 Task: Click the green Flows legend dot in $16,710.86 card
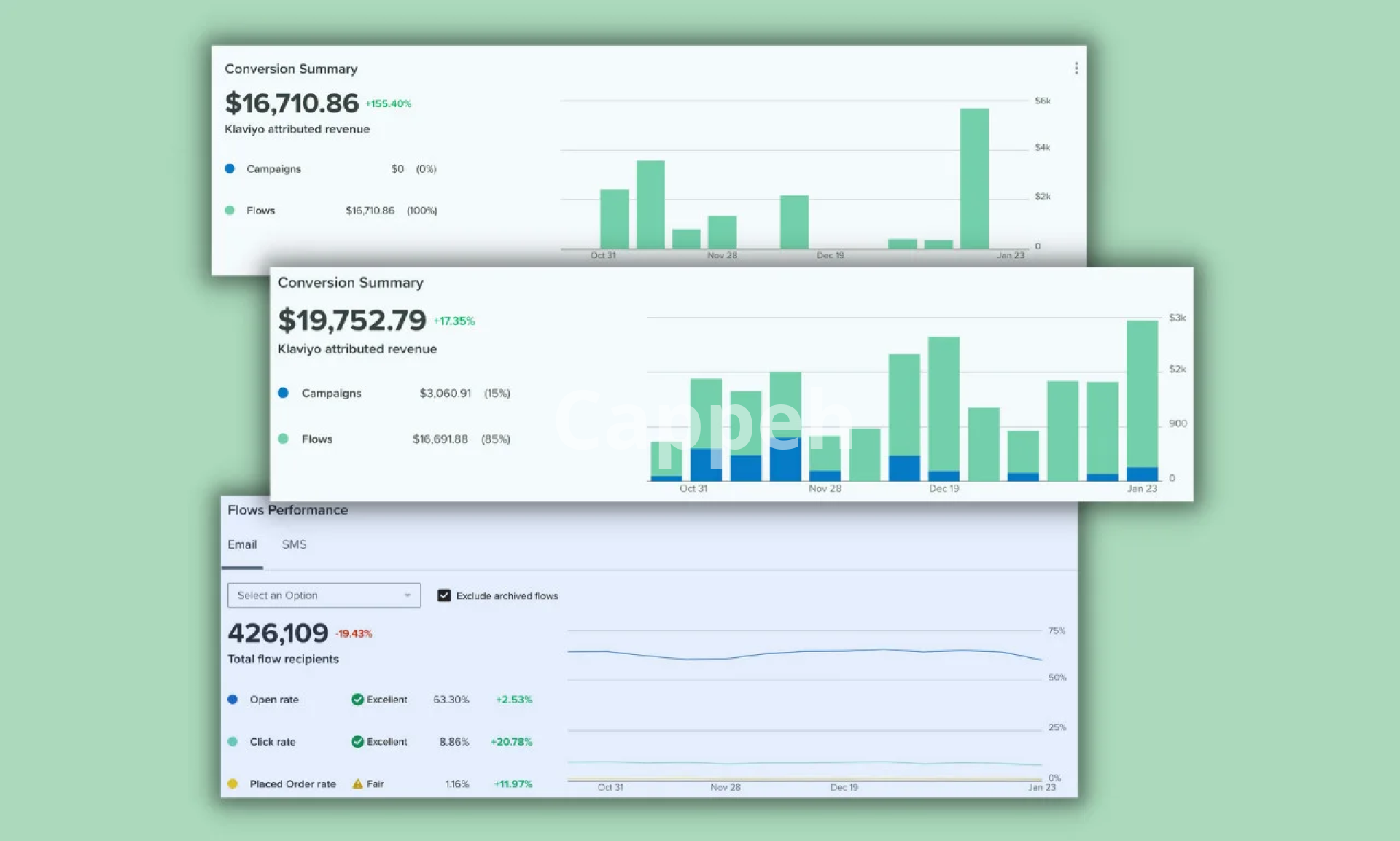pos(230,211)
